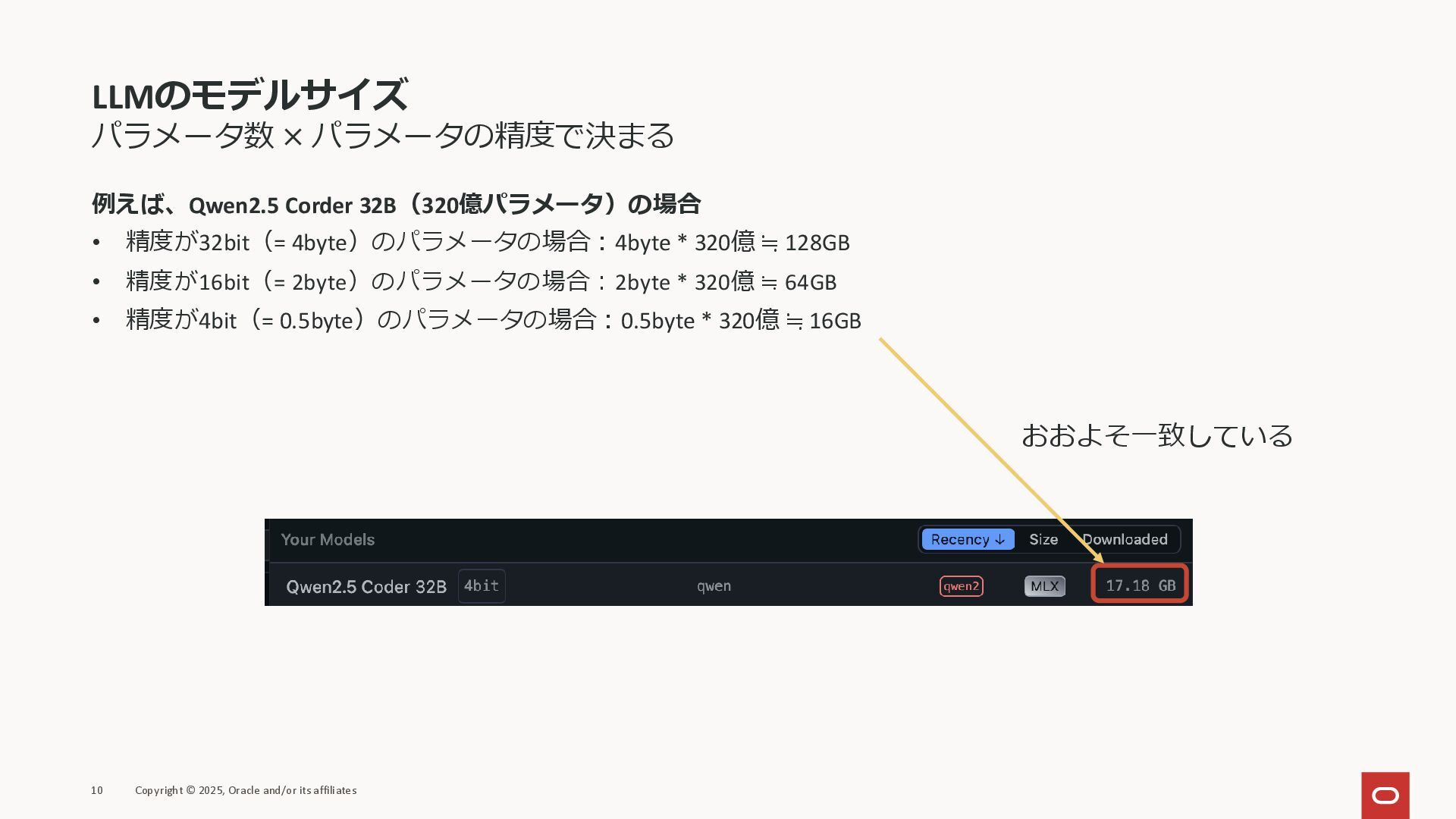Click the slide title LLMのモデルサイズ
The width and height of the screenshot is (1456, 819).
coord(249,96)
